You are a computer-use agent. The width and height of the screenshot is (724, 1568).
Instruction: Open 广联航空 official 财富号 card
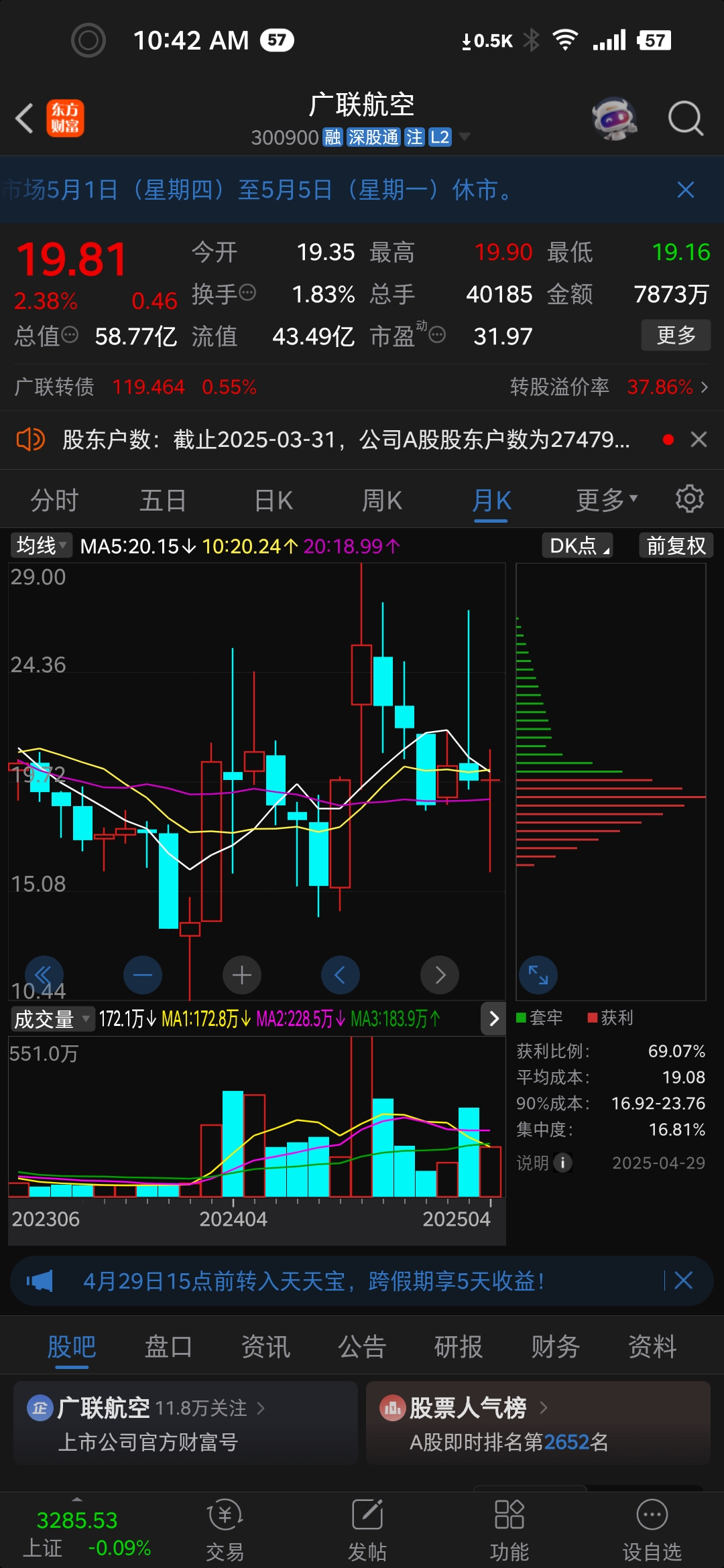(x=186, y=1423)
